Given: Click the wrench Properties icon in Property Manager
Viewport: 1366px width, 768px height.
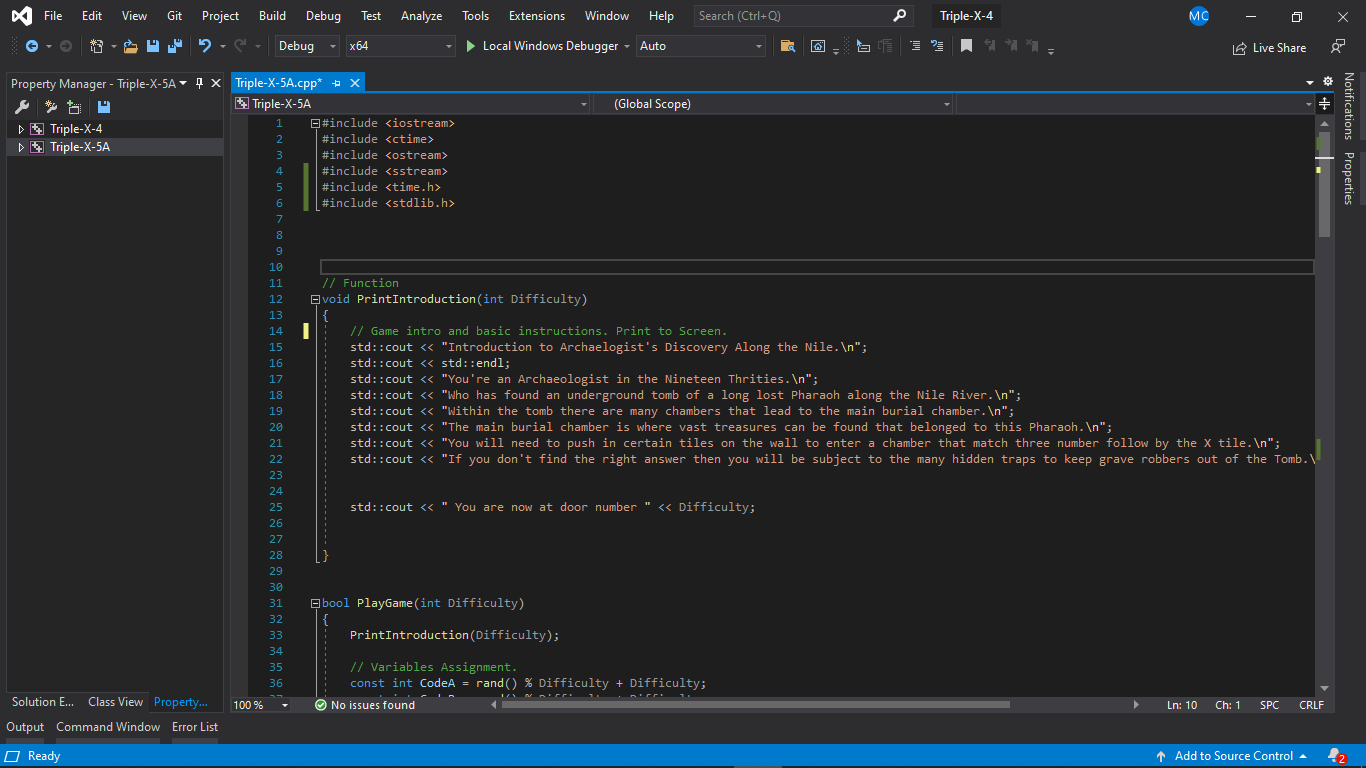Looking at the screenshot, I should coord(22,107).
